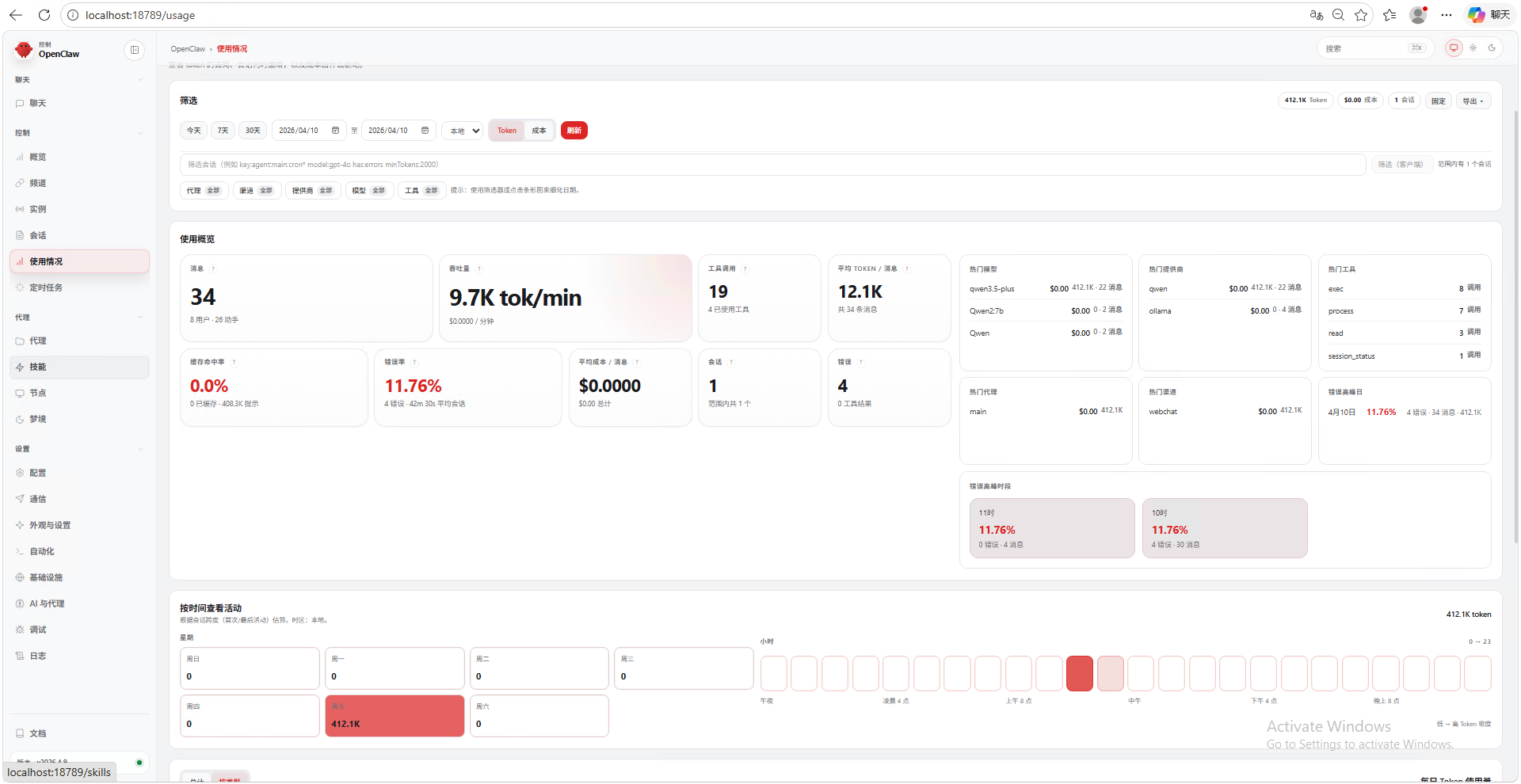Image resolution: width=1521 pixels, height=784 pixels.
Task: Collapse the 设置 sidebar section
Action: pos(79,449)
